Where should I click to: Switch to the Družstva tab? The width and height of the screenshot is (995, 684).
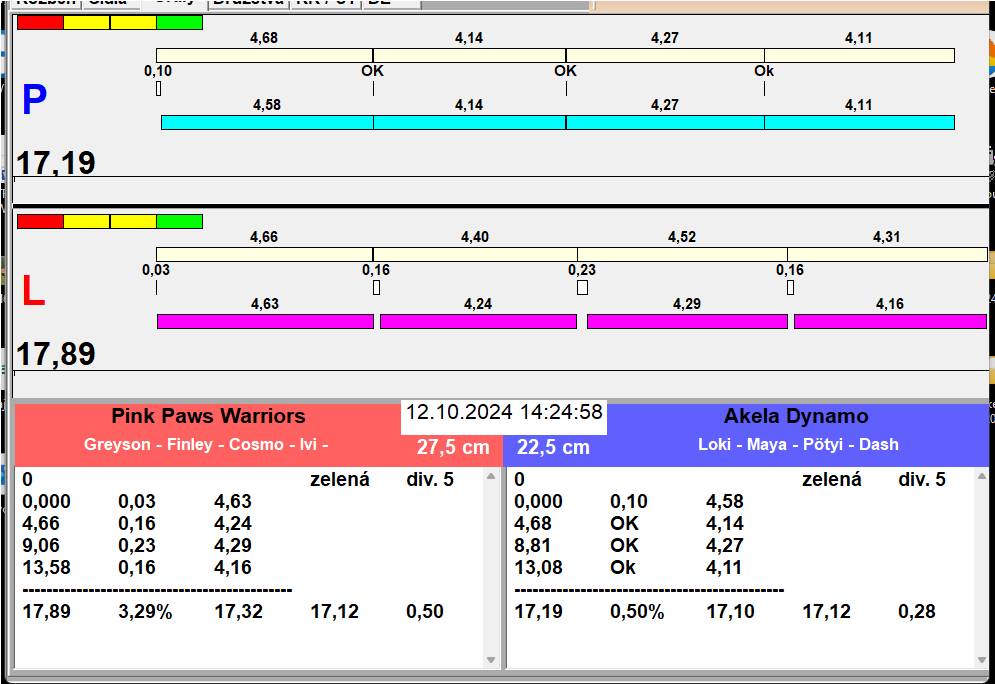[247, 3]
